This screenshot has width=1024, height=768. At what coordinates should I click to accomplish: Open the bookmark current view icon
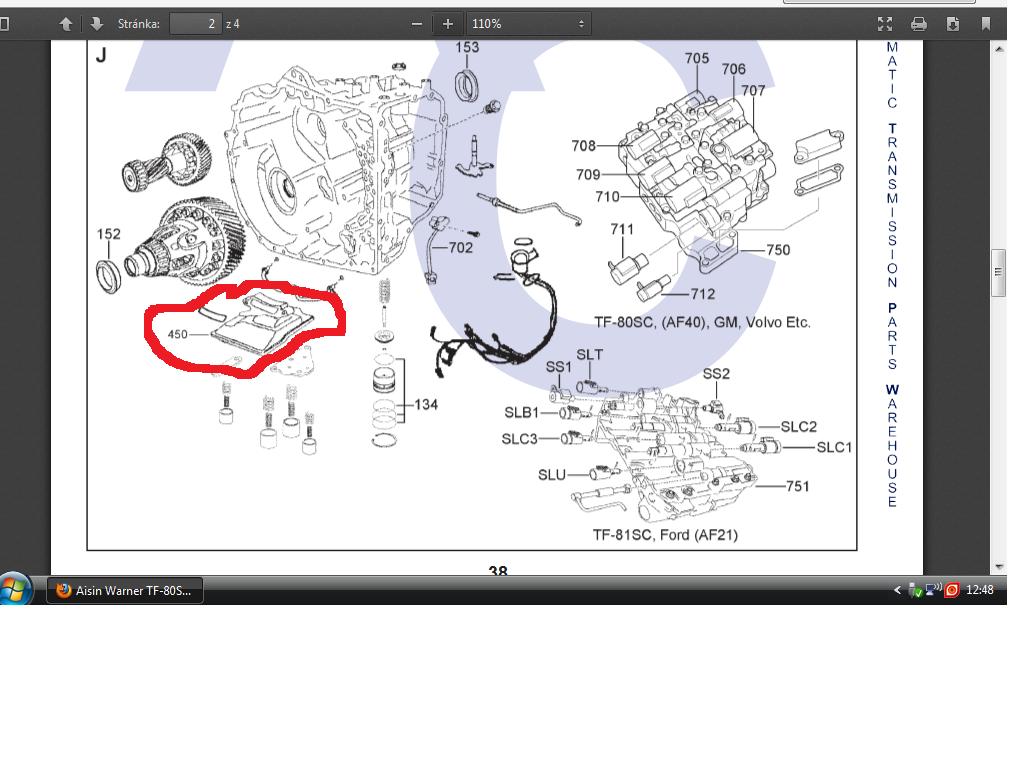point(986,23)
